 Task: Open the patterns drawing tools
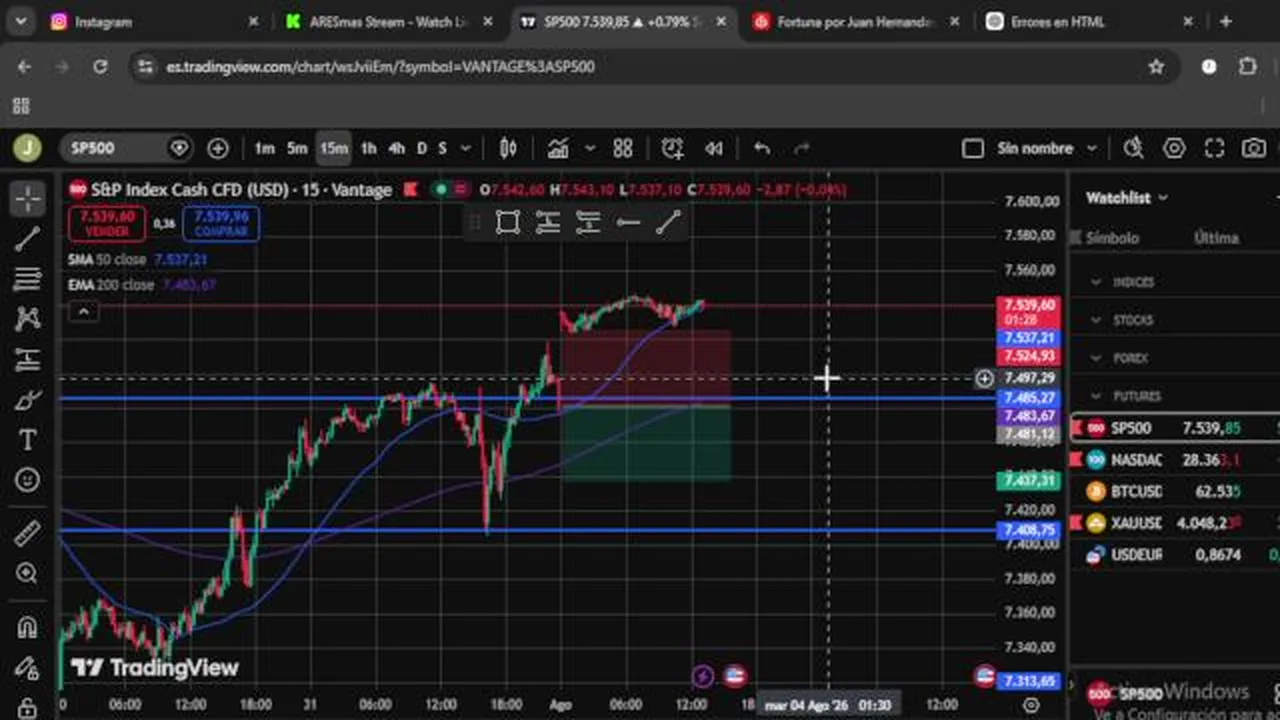click(x=28, y=319)
